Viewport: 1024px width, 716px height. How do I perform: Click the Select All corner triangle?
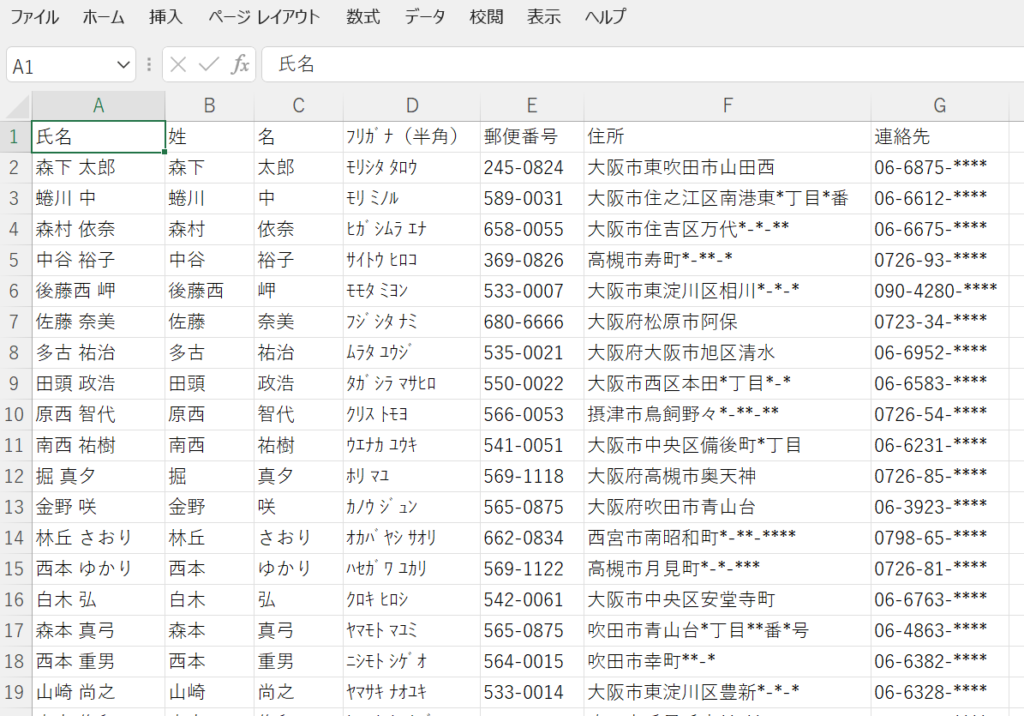(x=16, y=106)
